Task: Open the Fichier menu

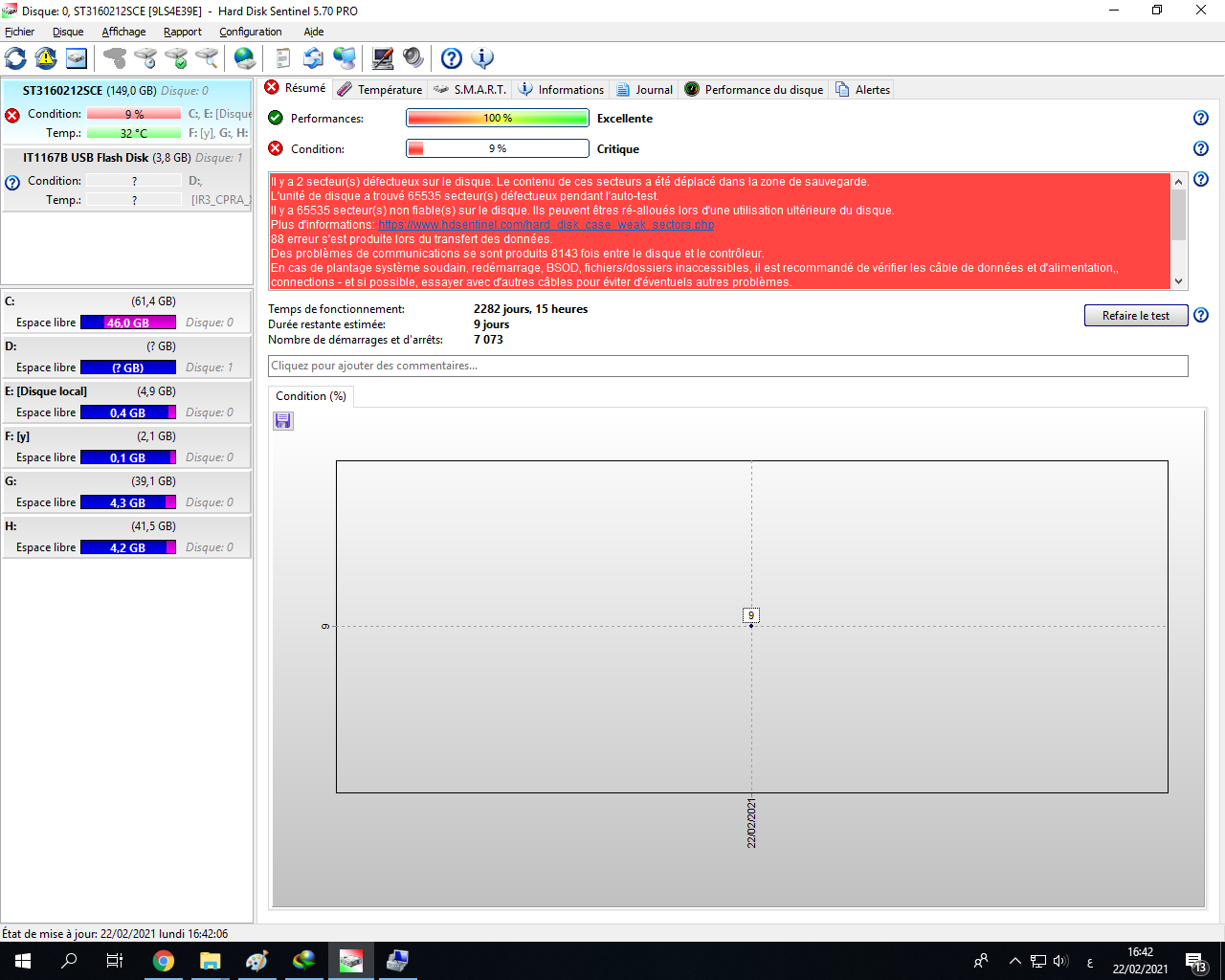Action: coord(19,32)
